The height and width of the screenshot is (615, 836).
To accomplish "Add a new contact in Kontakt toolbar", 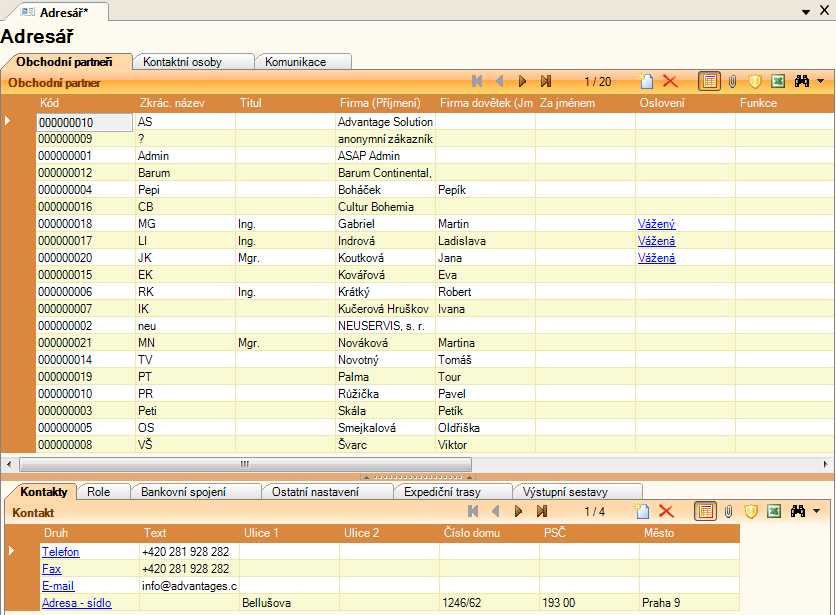I will [644, 512].
